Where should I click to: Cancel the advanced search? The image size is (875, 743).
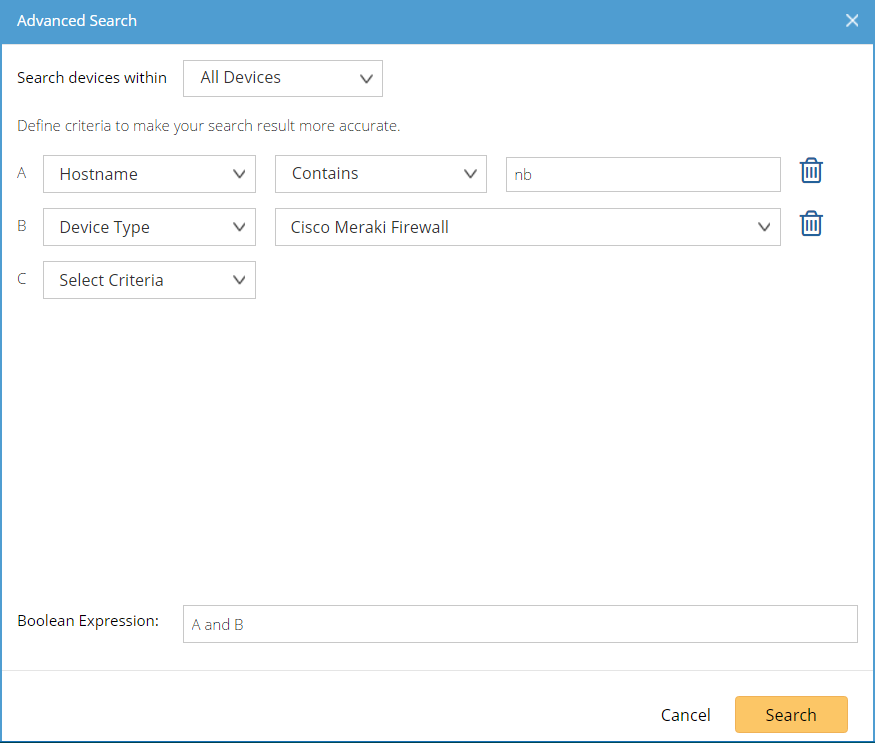point(685,715)
